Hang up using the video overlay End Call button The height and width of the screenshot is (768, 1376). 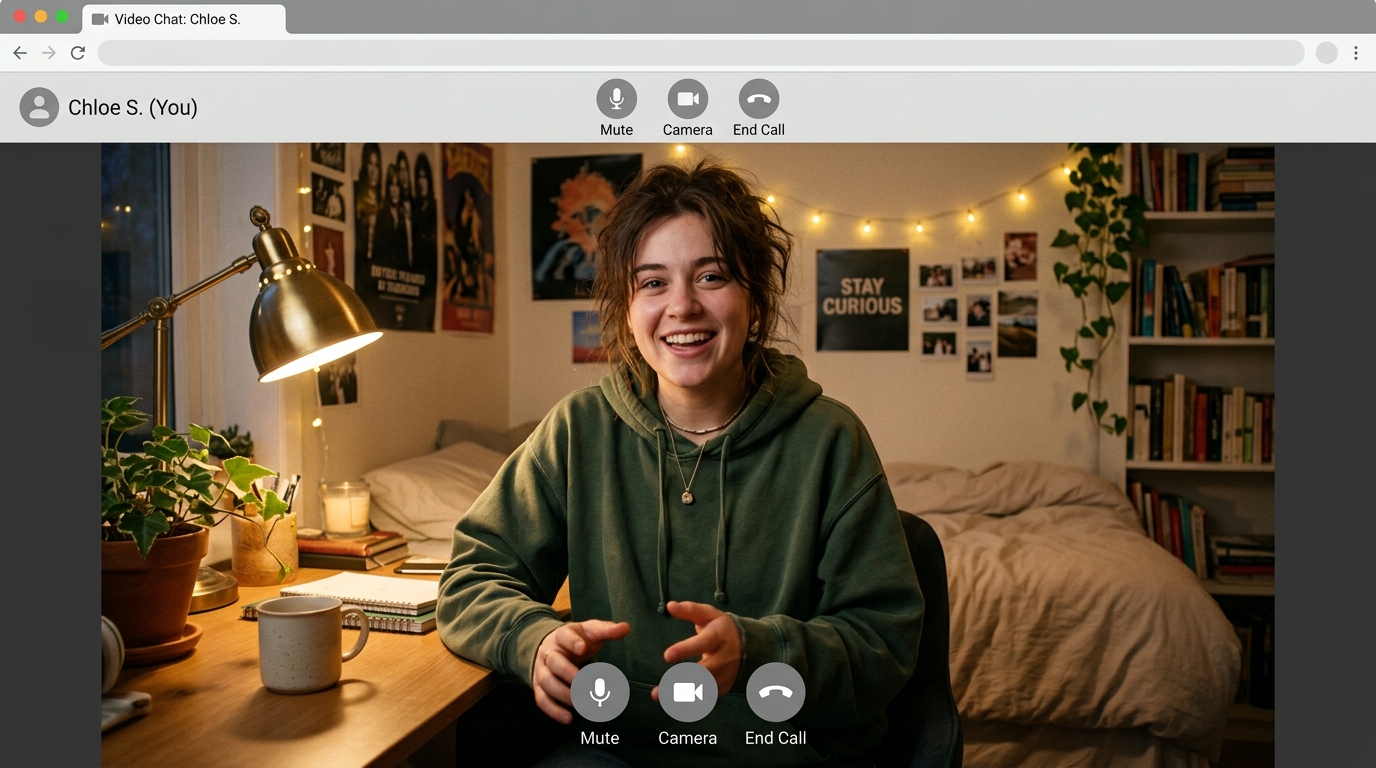click(776, 692)
